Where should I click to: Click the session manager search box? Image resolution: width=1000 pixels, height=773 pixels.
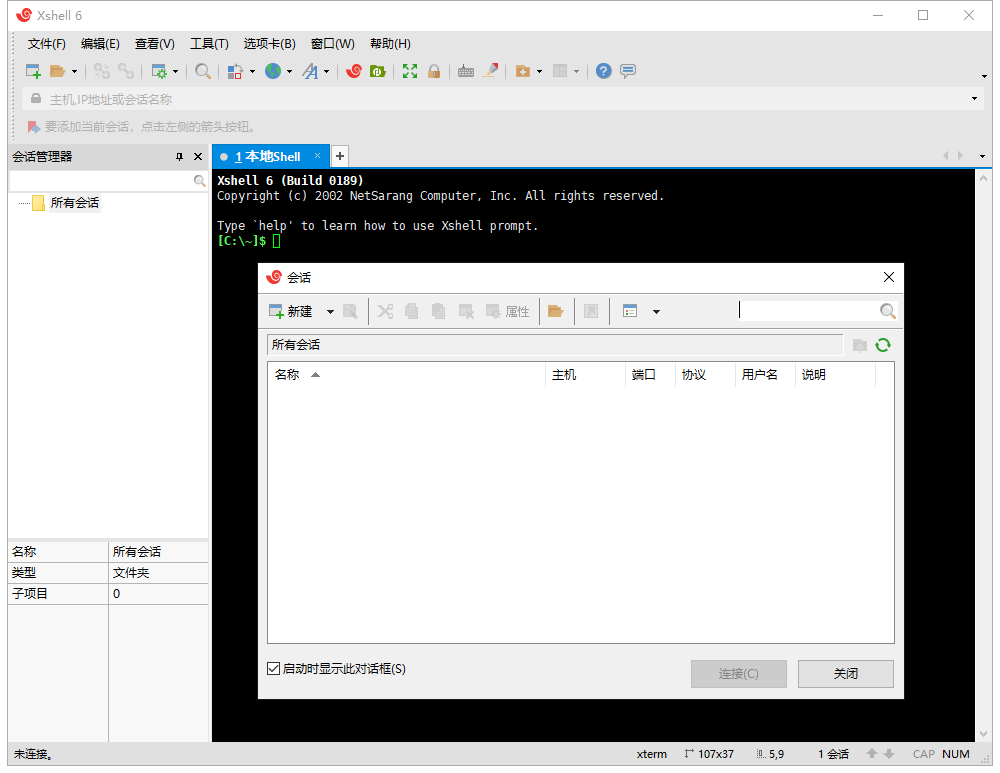pyautogui.click(x=101, y=181)
